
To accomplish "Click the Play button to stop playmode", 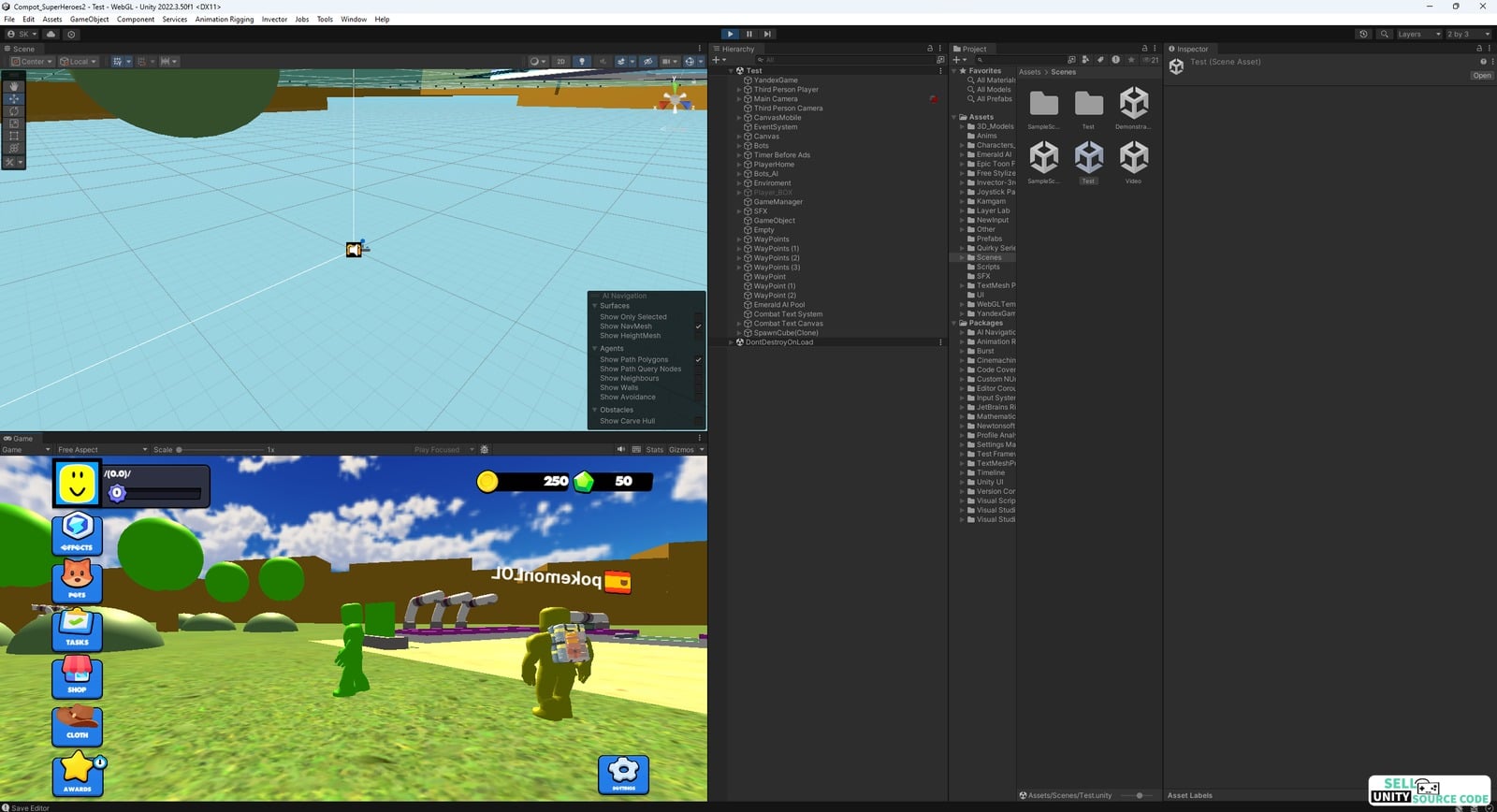I will (731, 34).
